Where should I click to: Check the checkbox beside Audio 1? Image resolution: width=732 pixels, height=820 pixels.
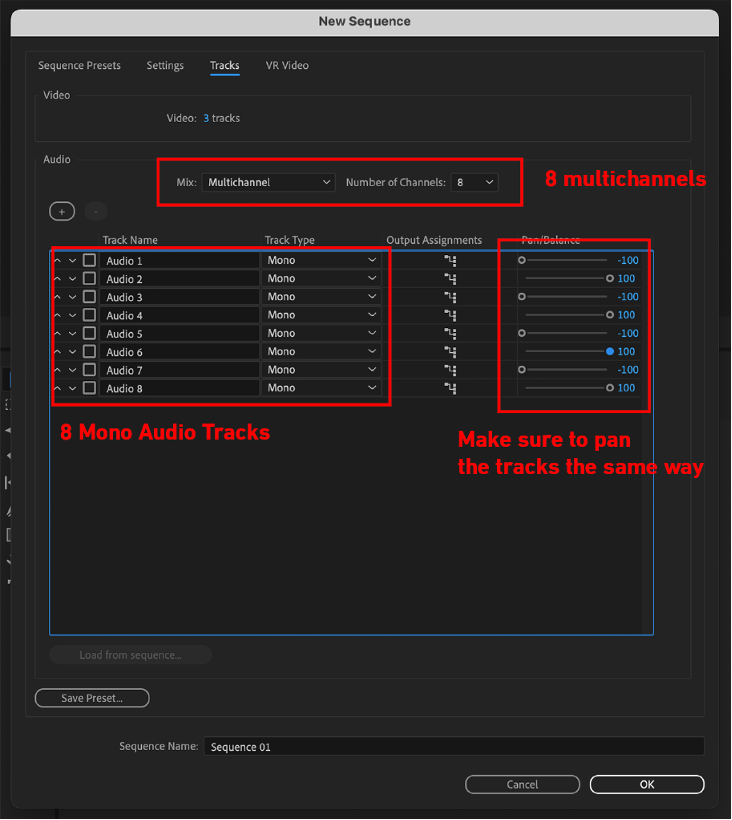click(x=89, y=261)
